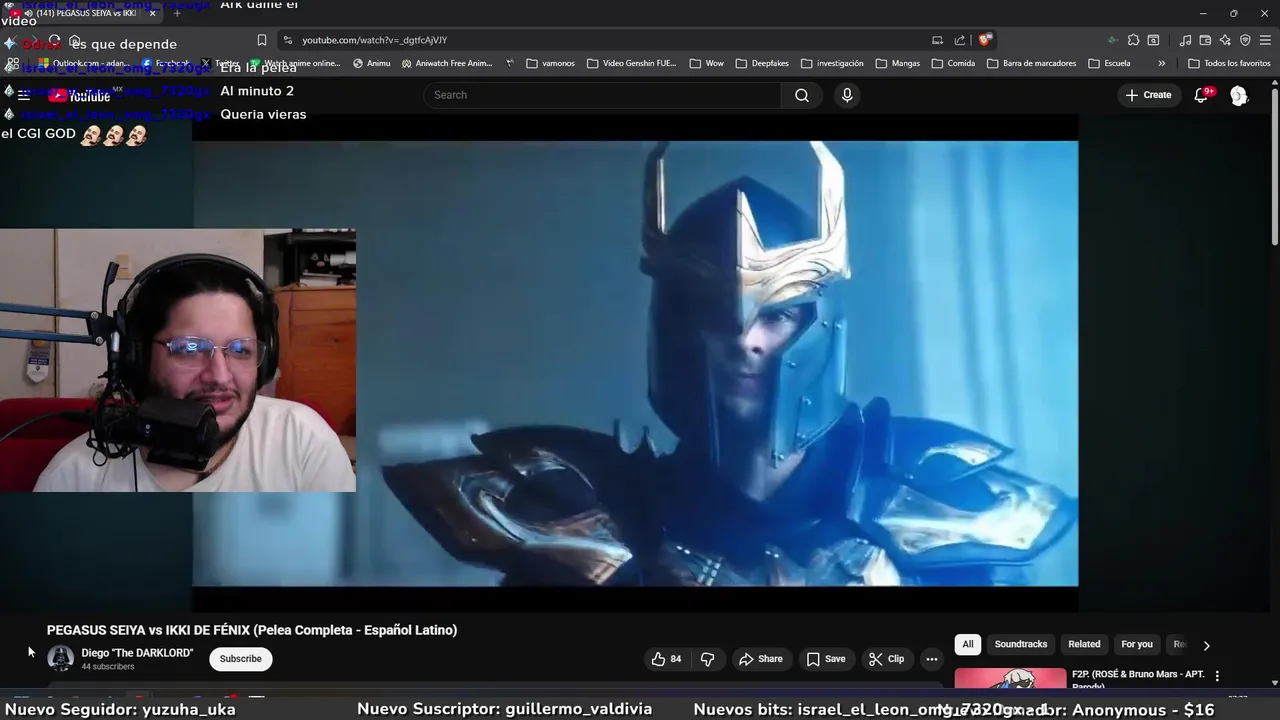Select the Related filter chip
Screen dimensions: 1280x720
click(x=1084, y=645)
